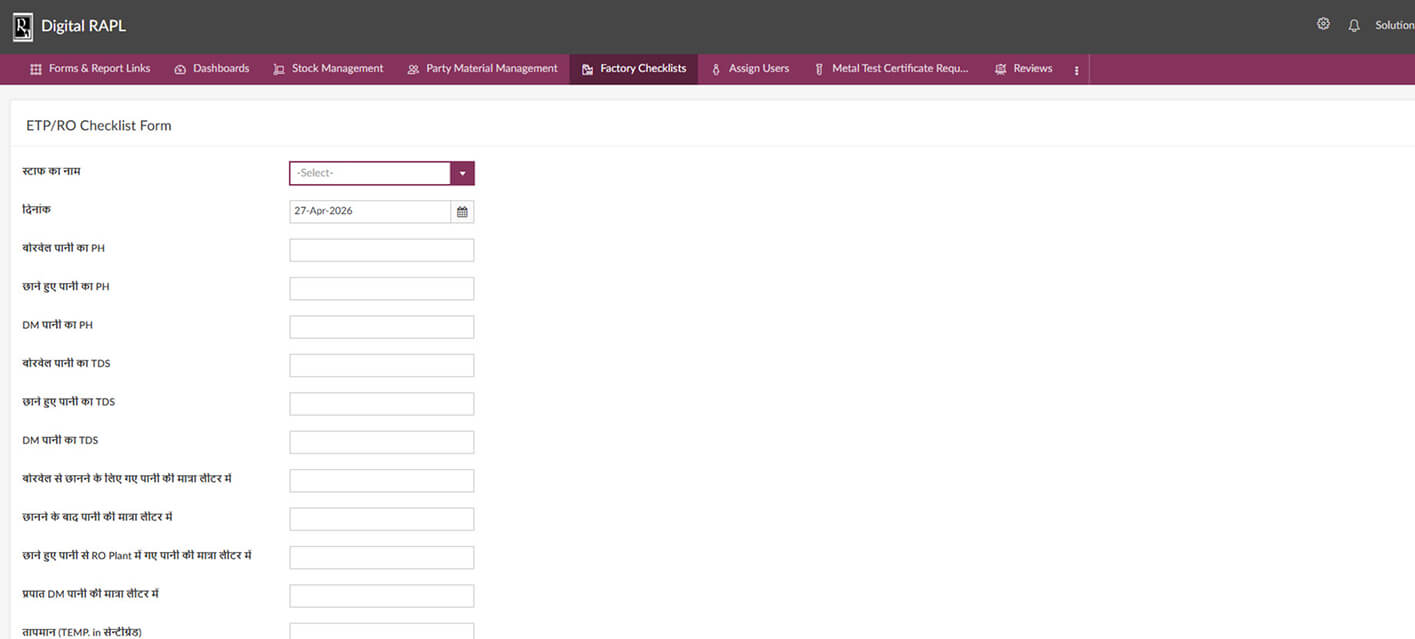This screenshot has width=1415, height=639.
Task: Click the Assign Users icon
Action: click(716, 69)
